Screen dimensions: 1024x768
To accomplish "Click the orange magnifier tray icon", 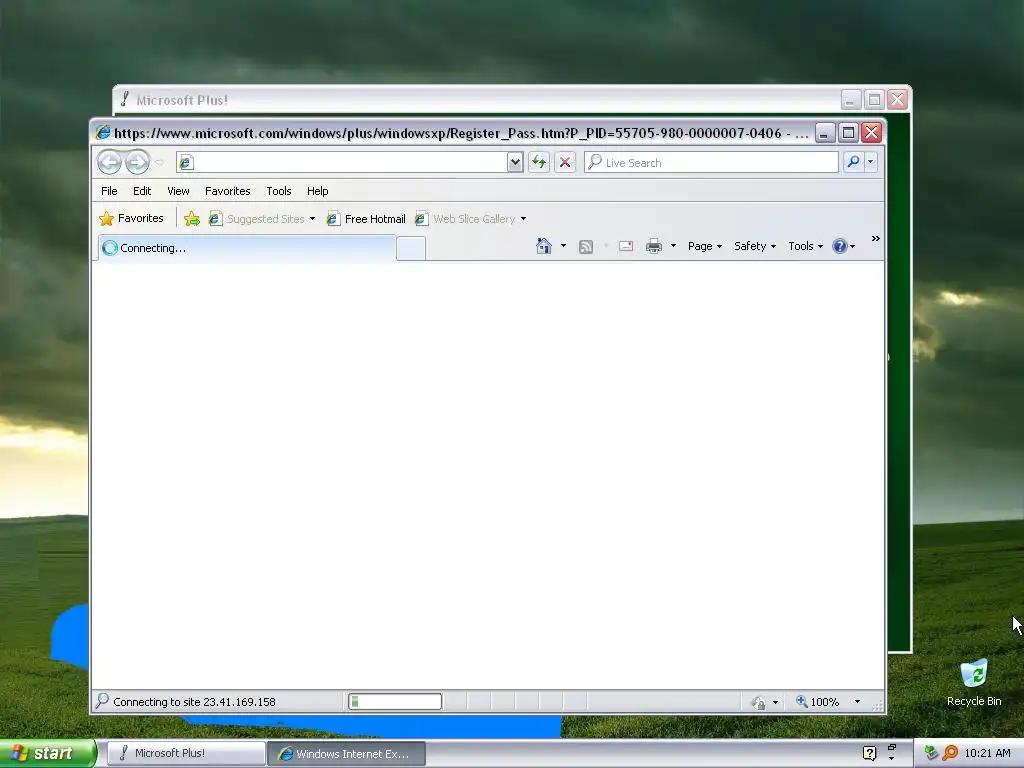I will (950, 753).
